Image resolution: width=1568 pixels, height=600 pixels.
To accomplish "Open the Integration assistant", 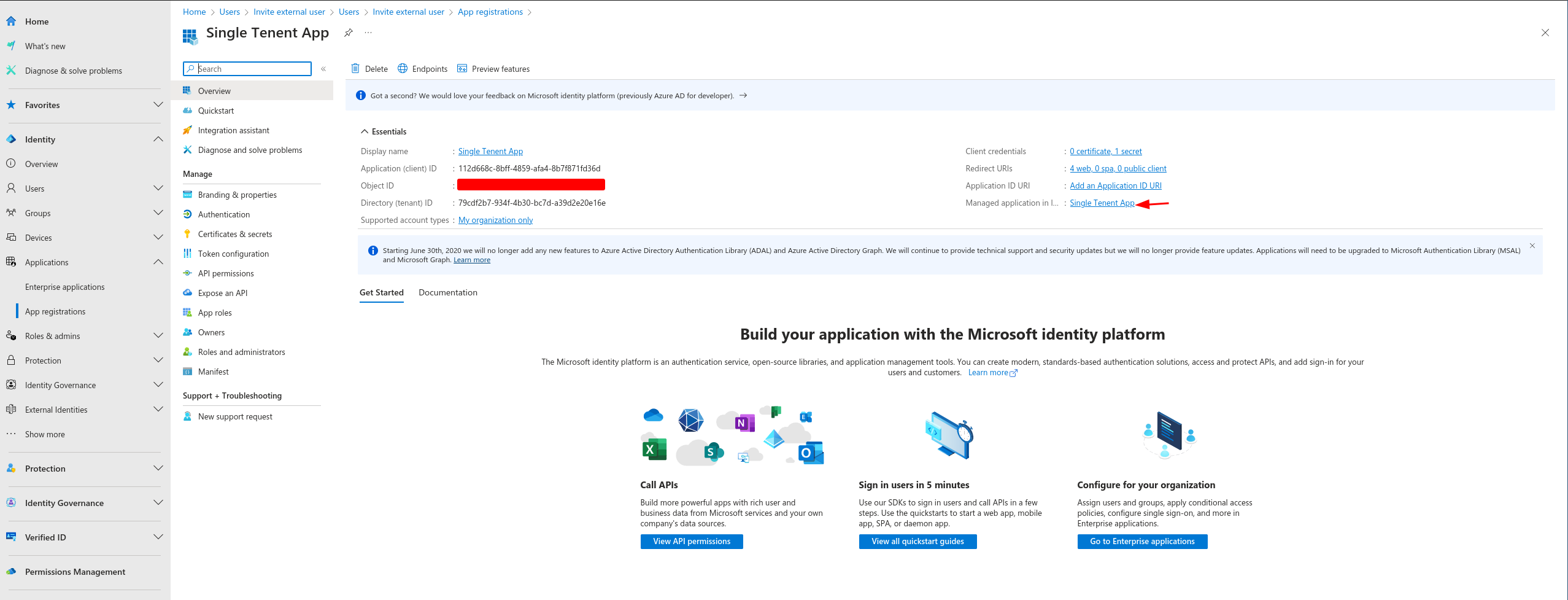I will [233, 130].
